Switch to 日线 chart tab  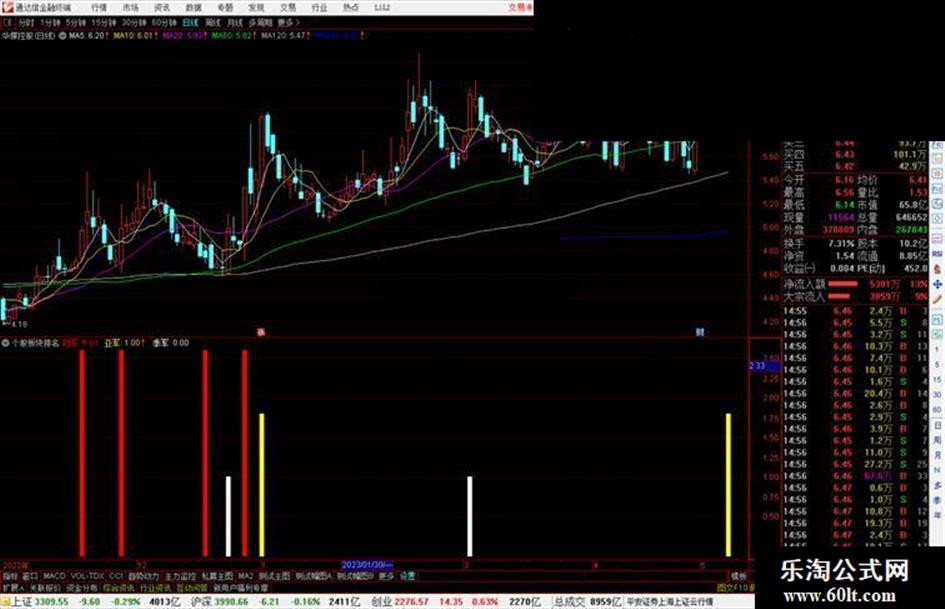(190, 22)
